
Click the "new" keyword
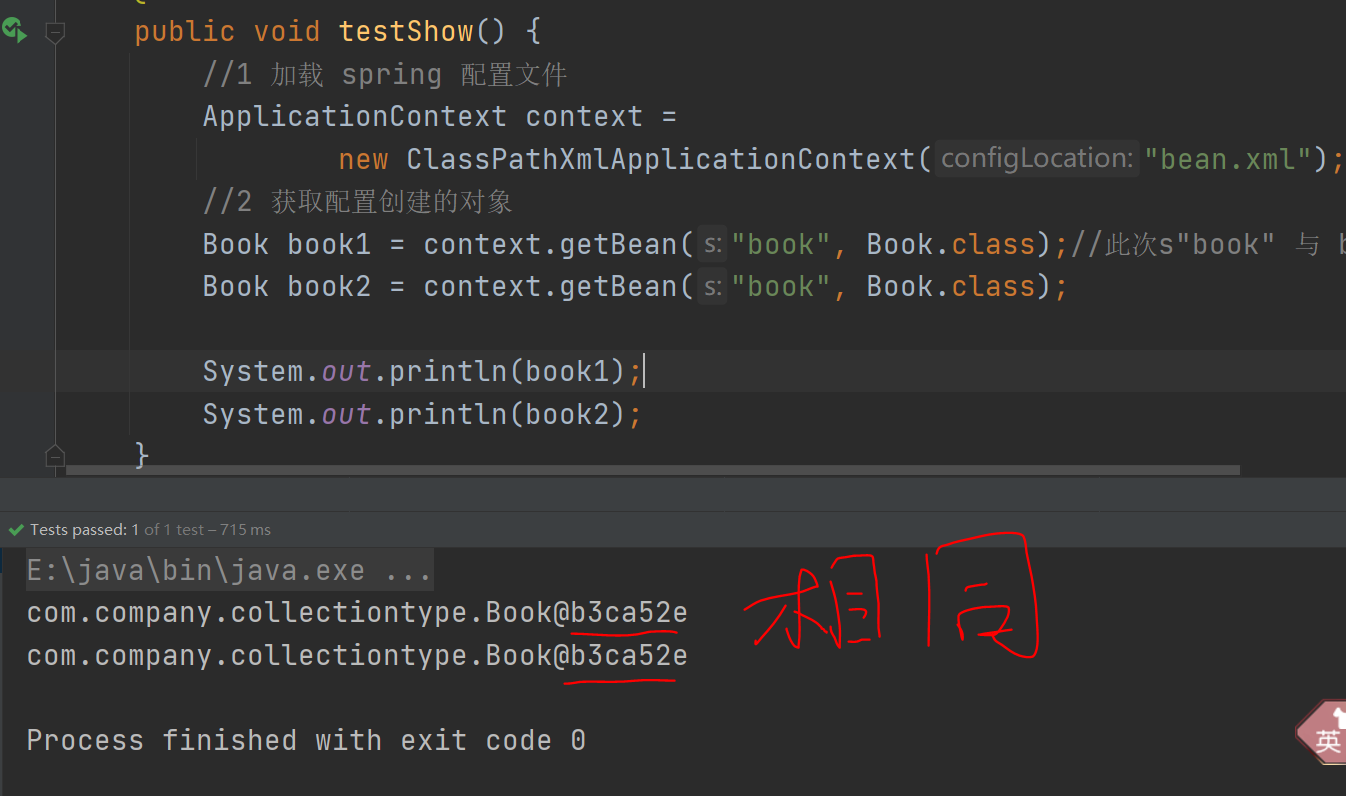(363, 159)
